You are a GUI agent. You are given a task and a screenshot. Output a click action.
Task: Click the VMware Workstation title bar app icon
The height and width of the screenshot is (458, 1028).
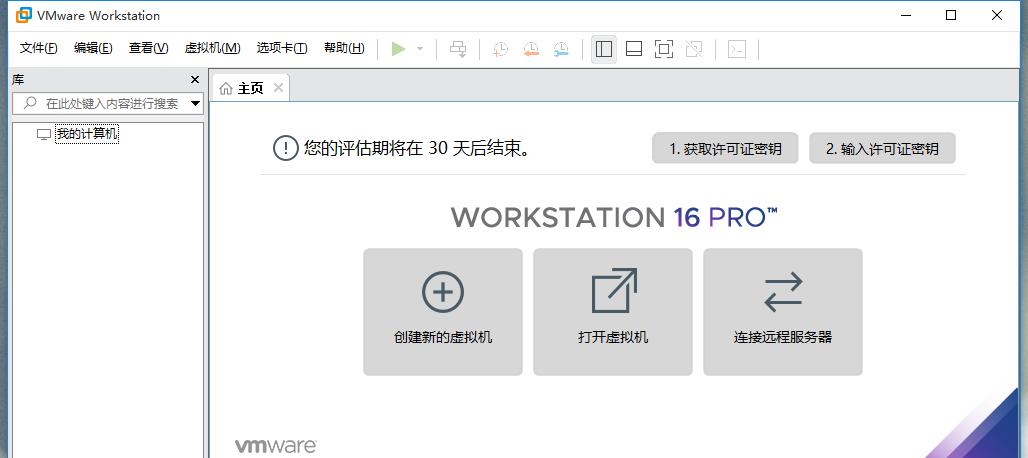click(24, 14)
